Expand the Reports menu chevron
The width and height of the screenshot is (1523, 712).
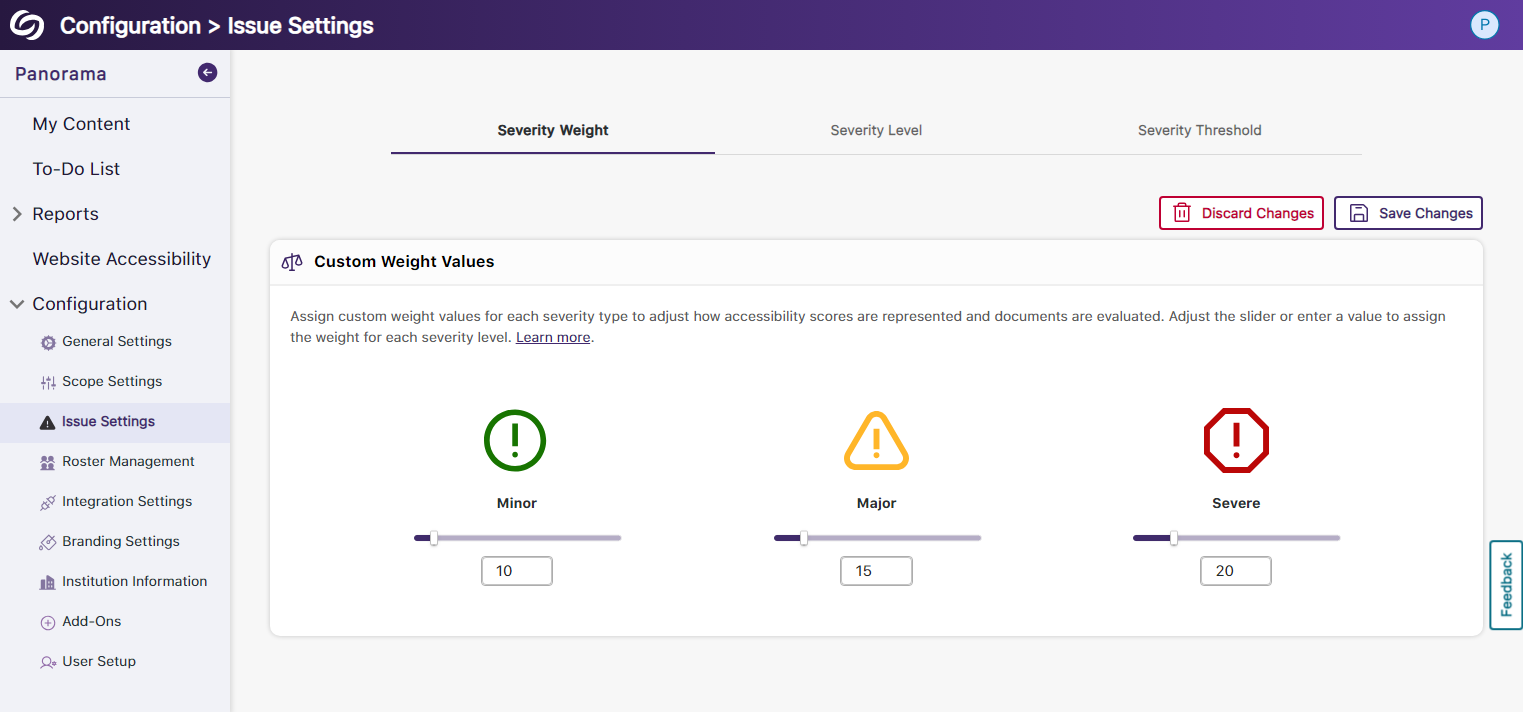tap(17, 214)
